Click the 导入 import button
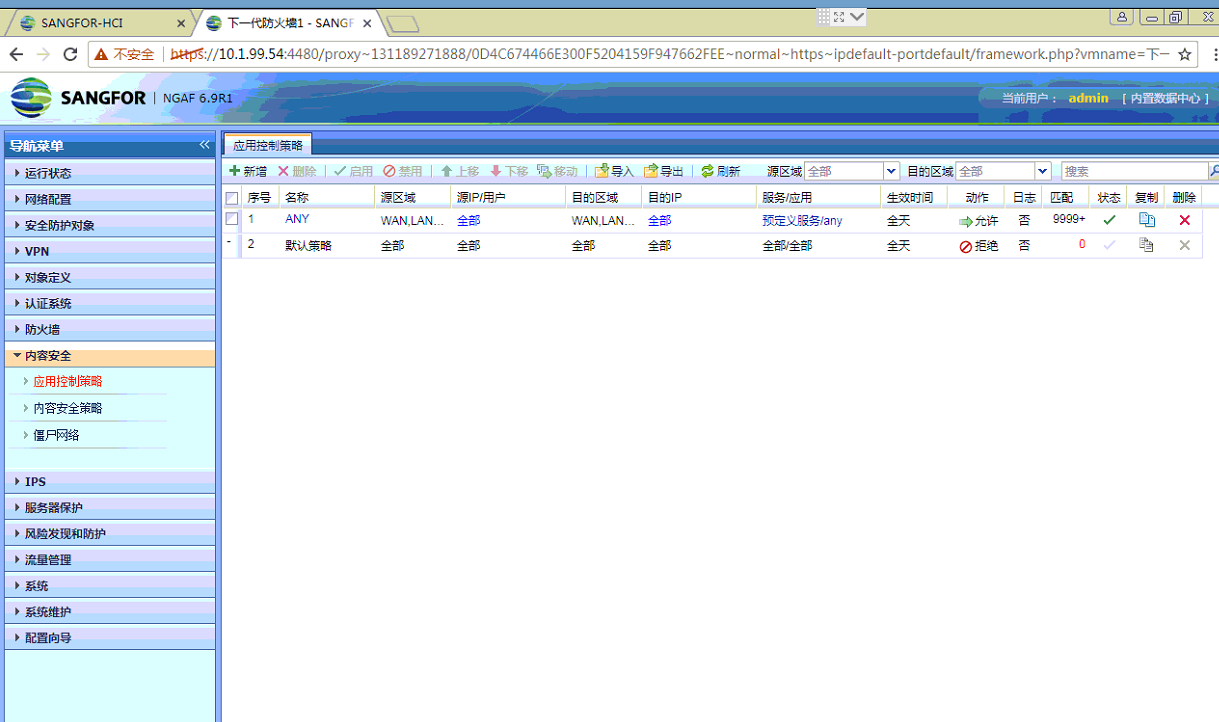 [x=615, y=171]
